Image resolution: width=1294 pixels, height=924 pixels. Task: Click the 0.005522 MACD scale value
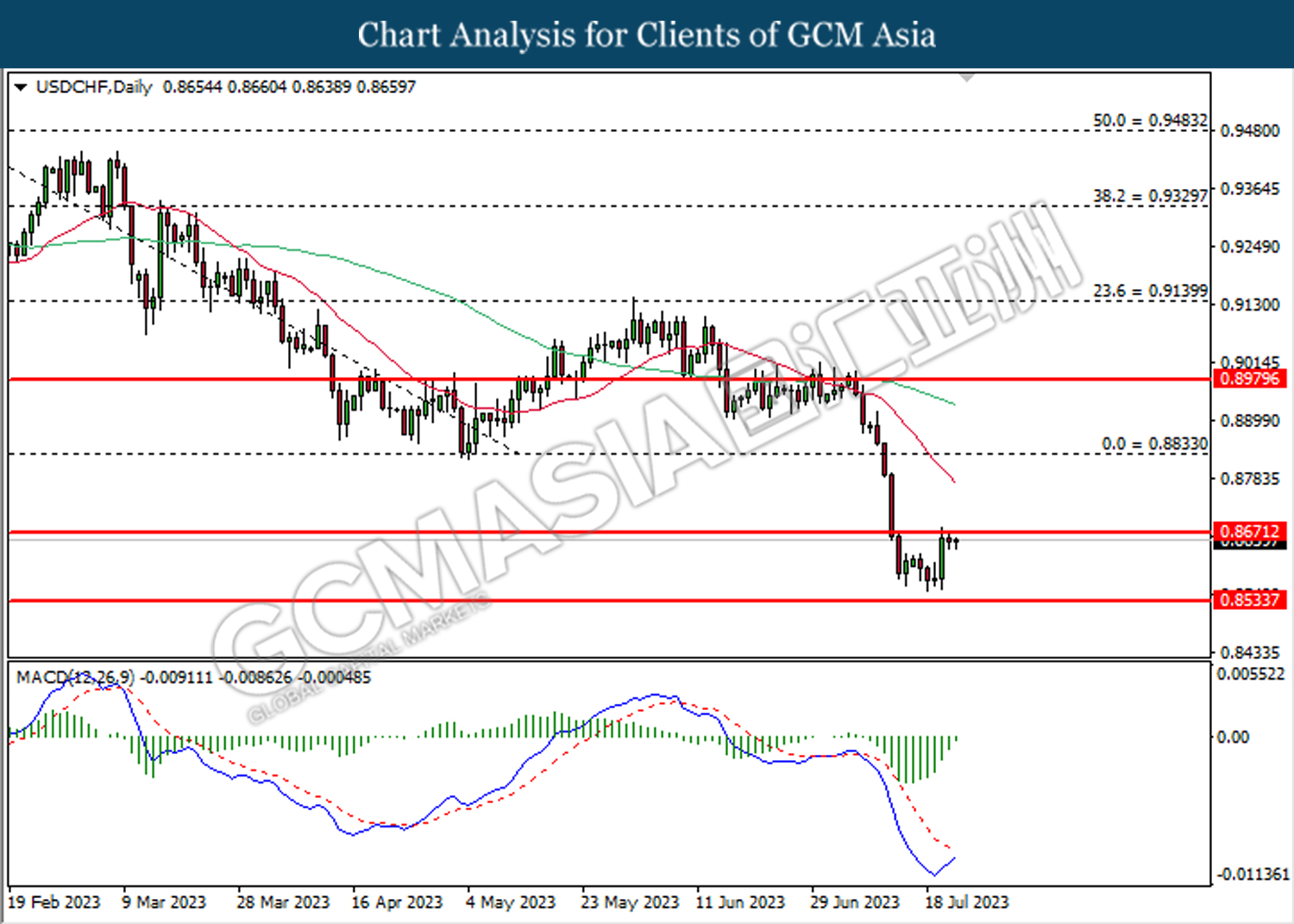tap(1251, 674)
